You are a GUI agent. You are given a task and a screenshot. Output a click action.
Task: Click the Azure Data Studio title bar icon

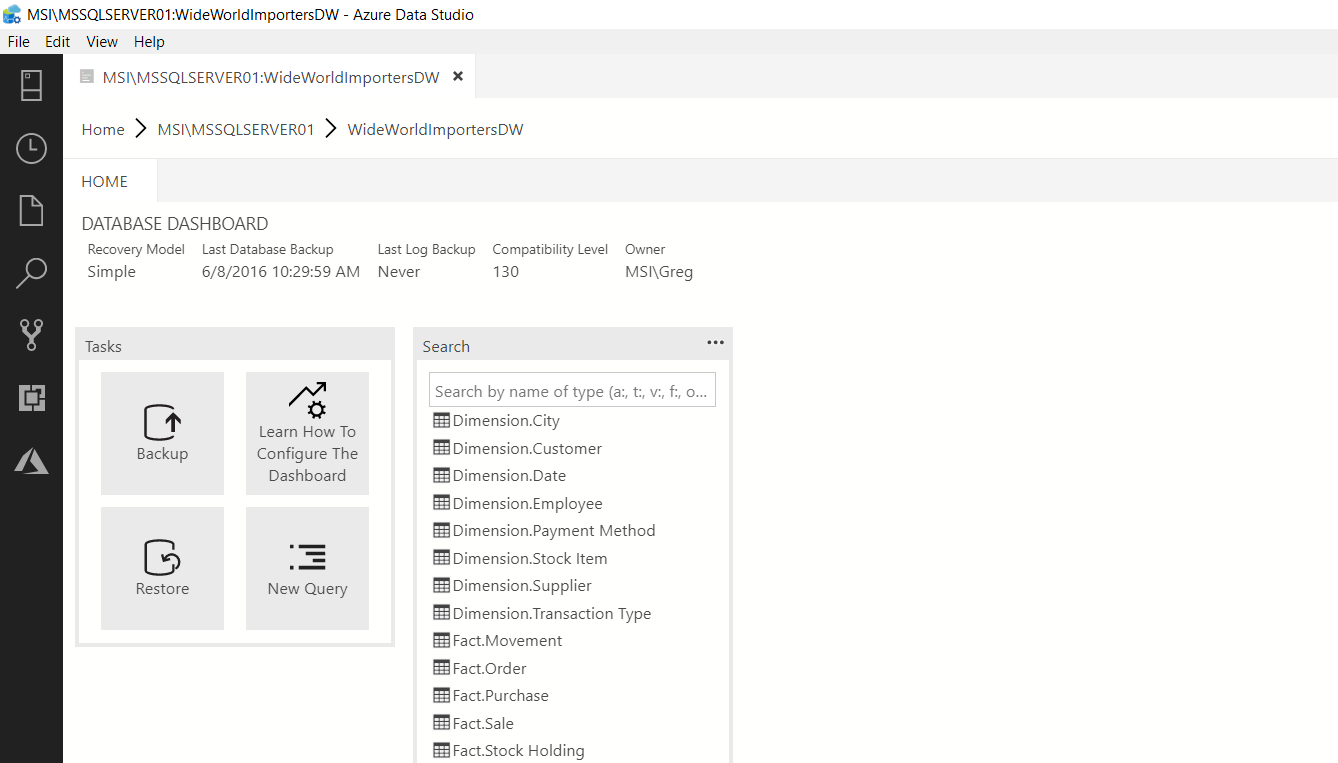click(13, 14)
